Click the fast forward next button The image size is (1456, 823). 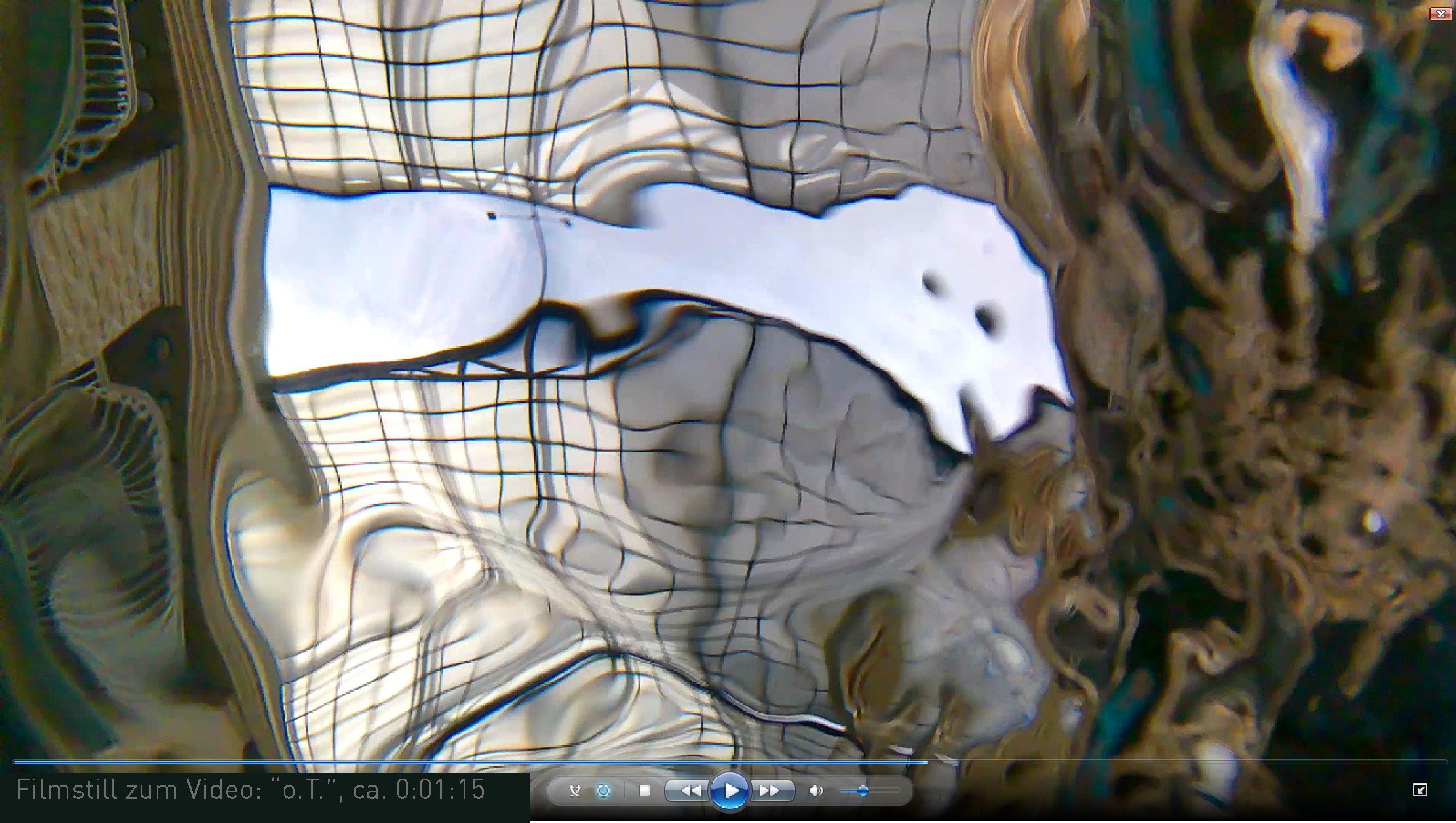(771, 790)
